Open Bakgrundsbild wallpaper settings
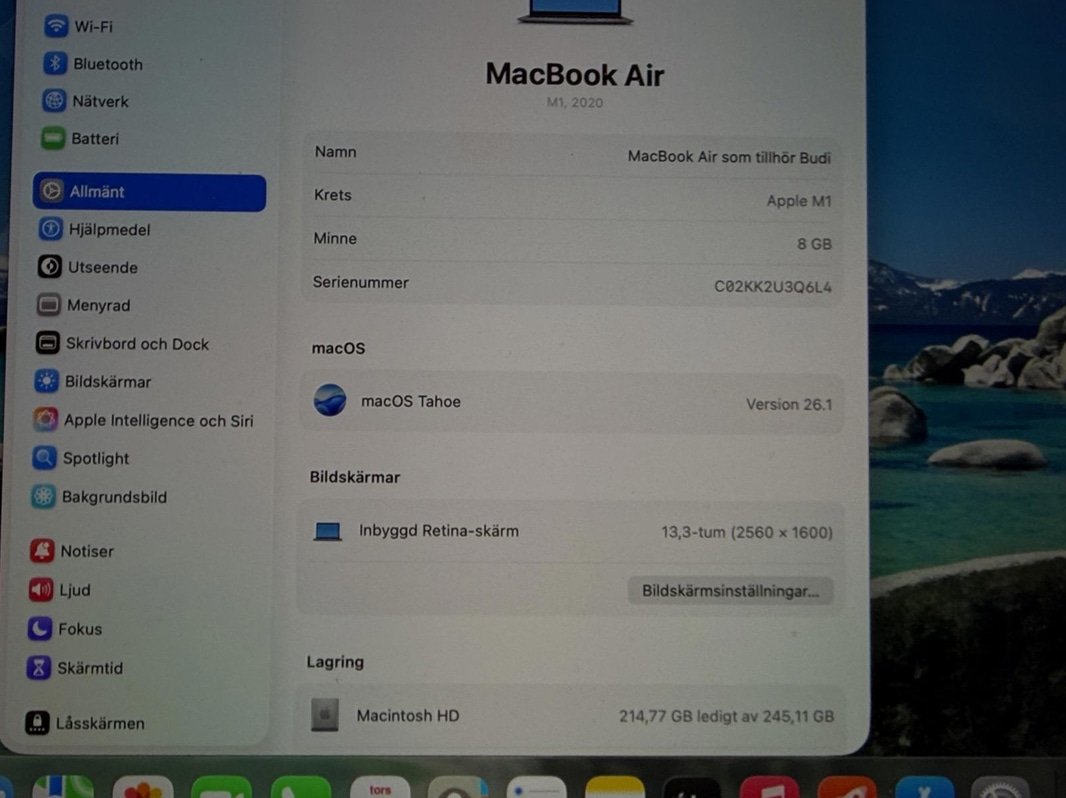 point(99,498)
